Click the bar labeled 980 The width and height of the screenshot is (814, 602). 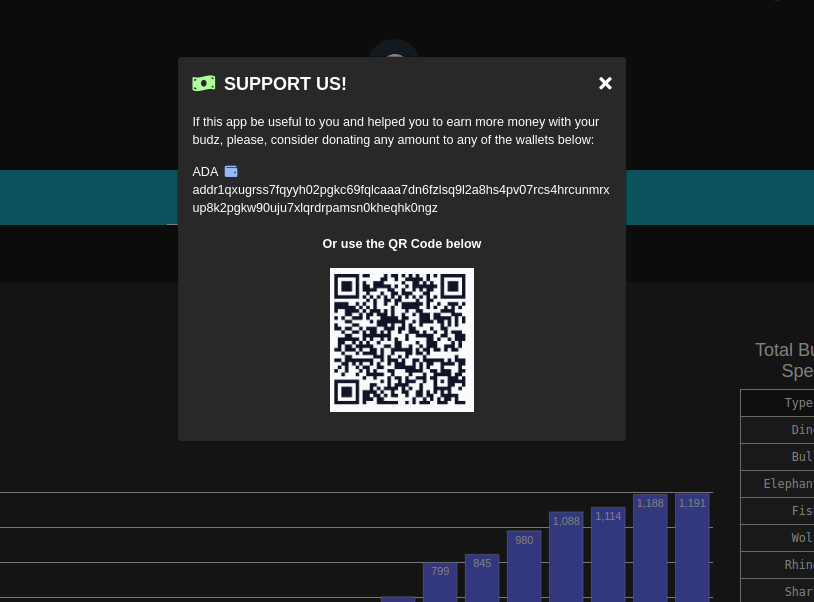coord(524,566)
